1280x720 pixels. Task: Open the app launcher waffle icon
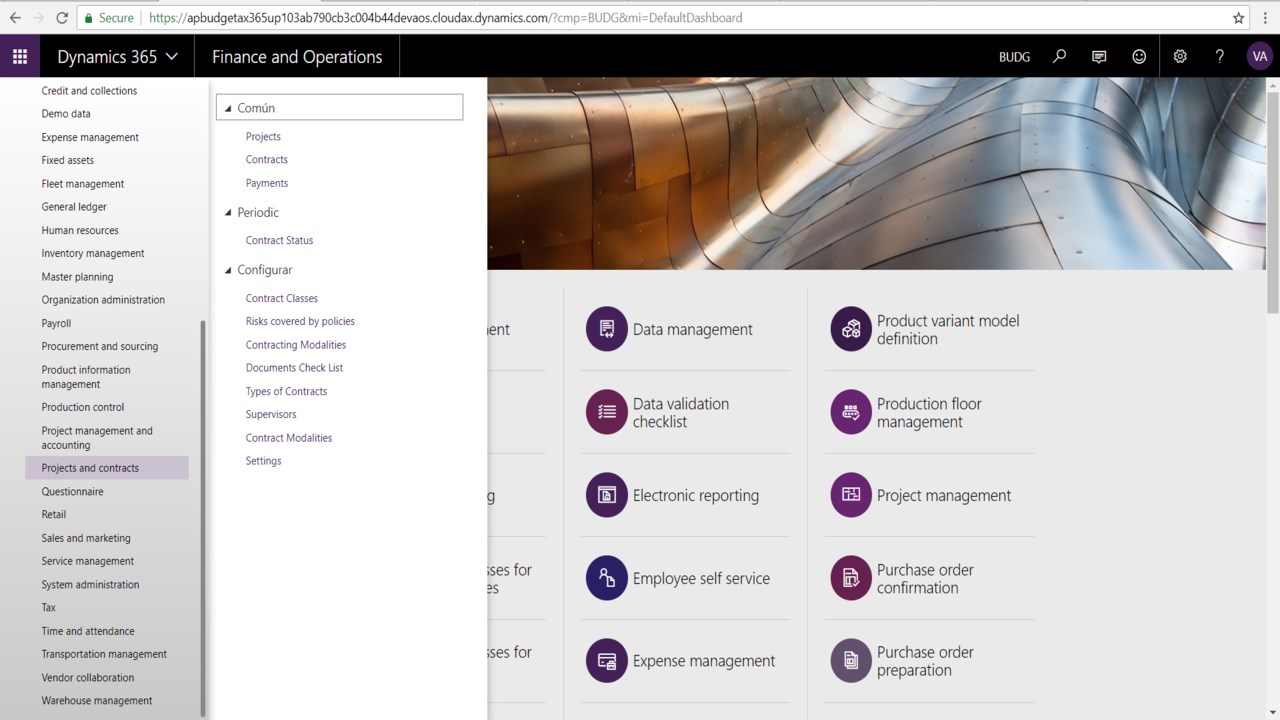[x=20, y=57]
